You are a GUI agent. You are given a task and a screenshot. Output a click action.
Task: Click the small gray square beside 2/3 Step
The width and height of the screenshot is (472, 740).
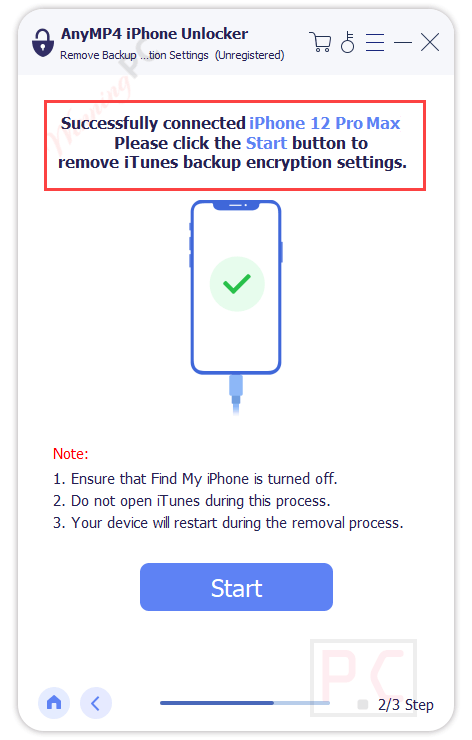(x=363, y=705)
